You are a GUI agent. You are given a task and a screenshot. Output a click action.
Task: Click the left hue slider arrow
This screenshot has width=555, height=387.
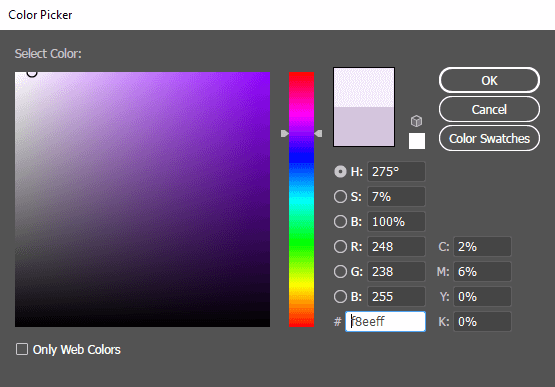point(285,133)
